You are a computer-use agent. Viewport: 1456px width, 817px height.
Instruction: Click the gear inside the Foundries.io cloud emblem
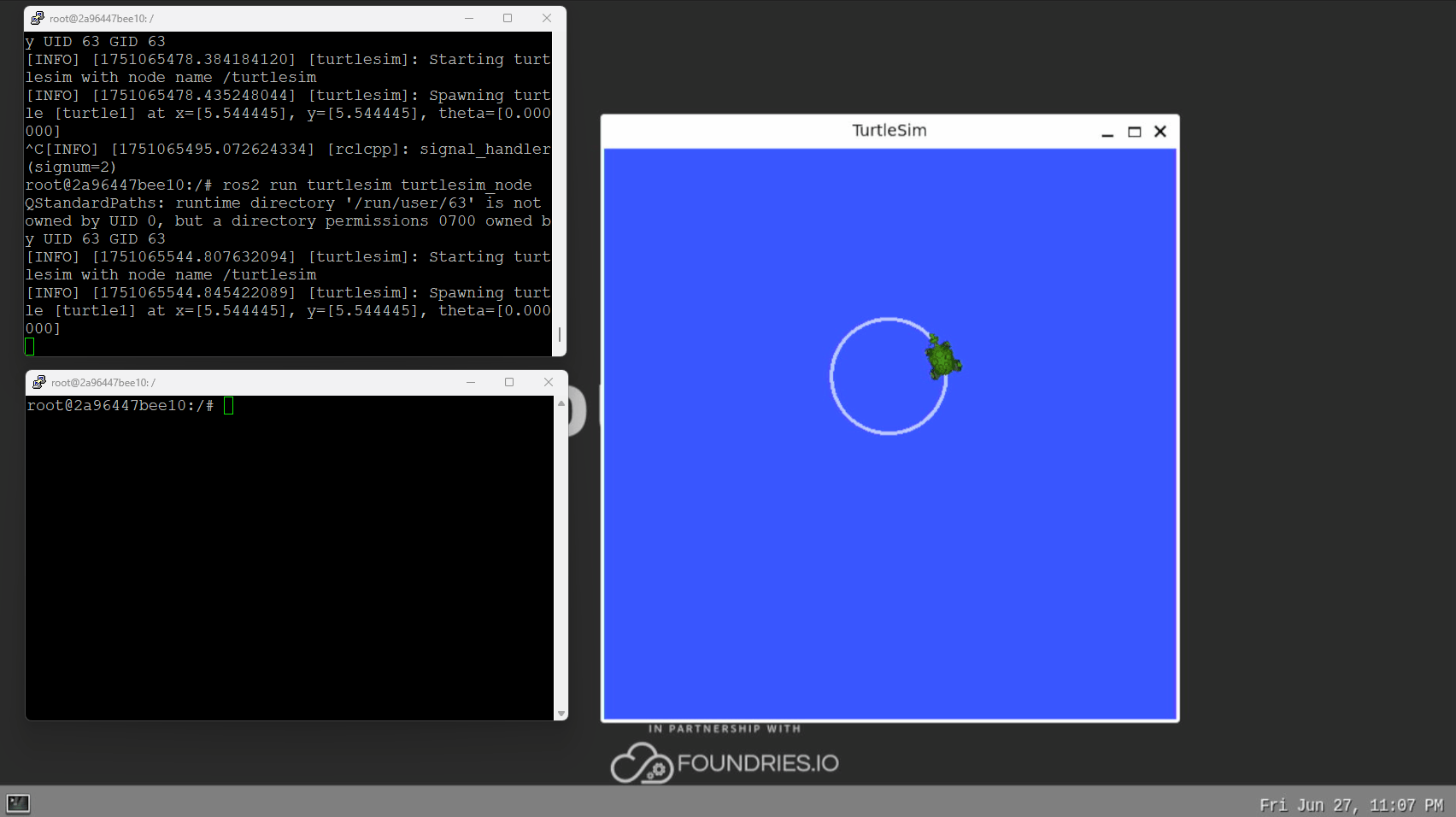pyautogui.click(x=659, y=771)
